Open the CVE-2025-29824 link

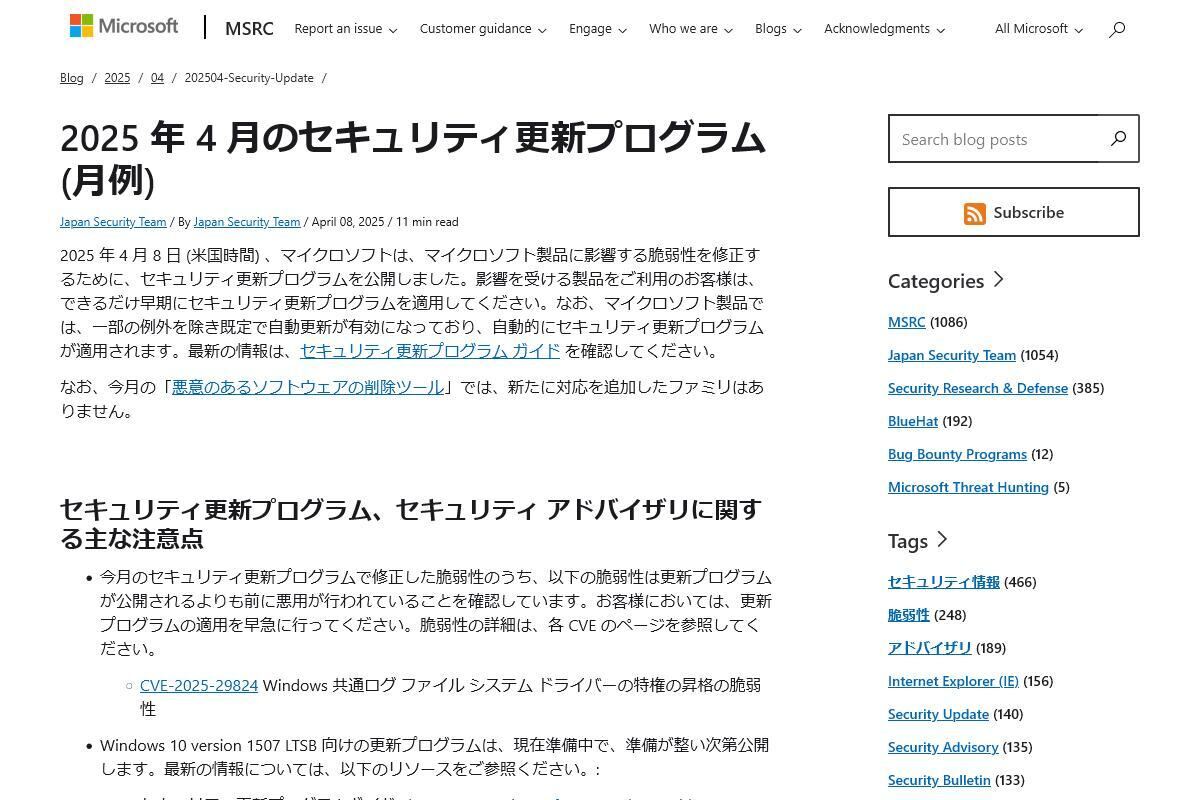coord(199,685)
